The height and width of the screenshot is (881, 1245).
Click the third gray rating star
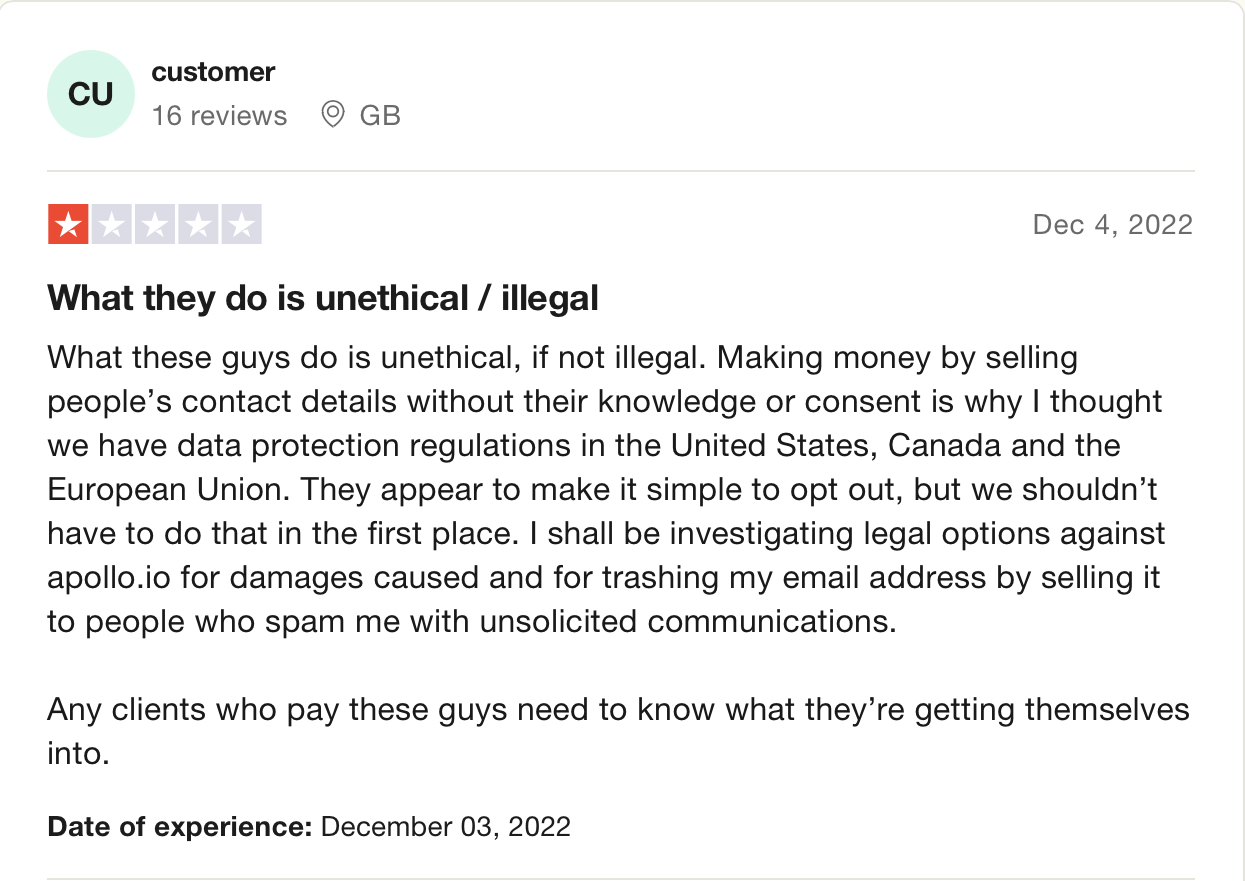click(154, 225)
